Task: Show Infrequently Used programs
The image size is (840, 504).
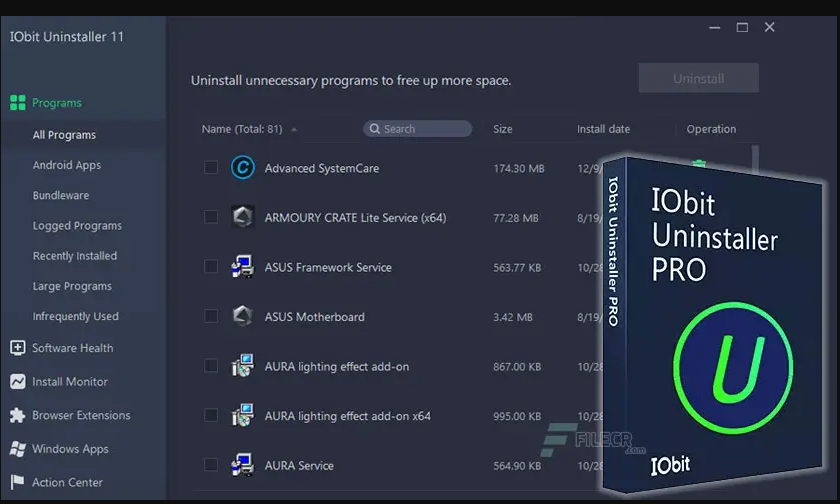Action: coord(76,317)
